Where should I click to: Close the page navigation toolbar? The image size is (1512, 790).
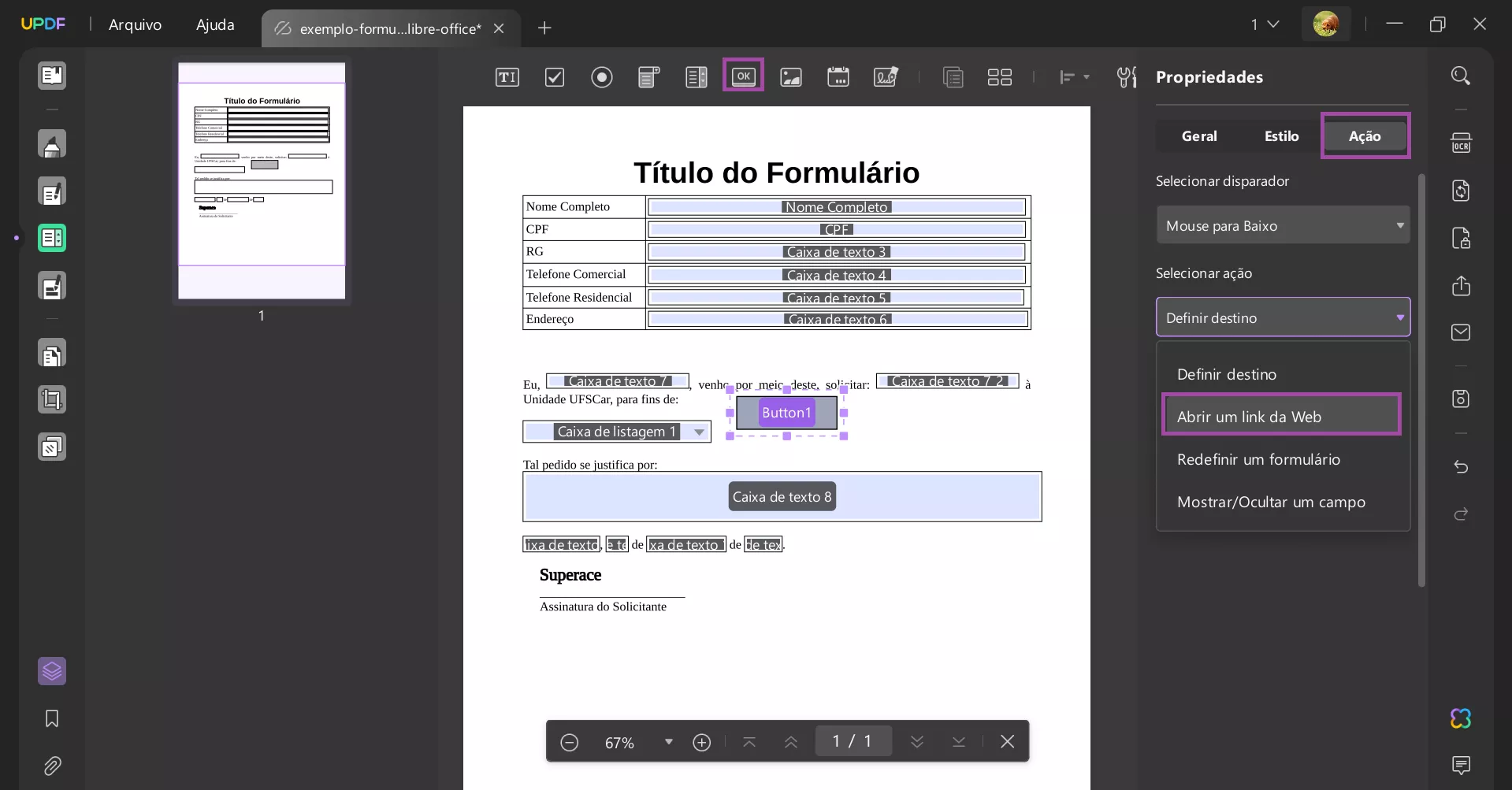tap(1007, 741)
